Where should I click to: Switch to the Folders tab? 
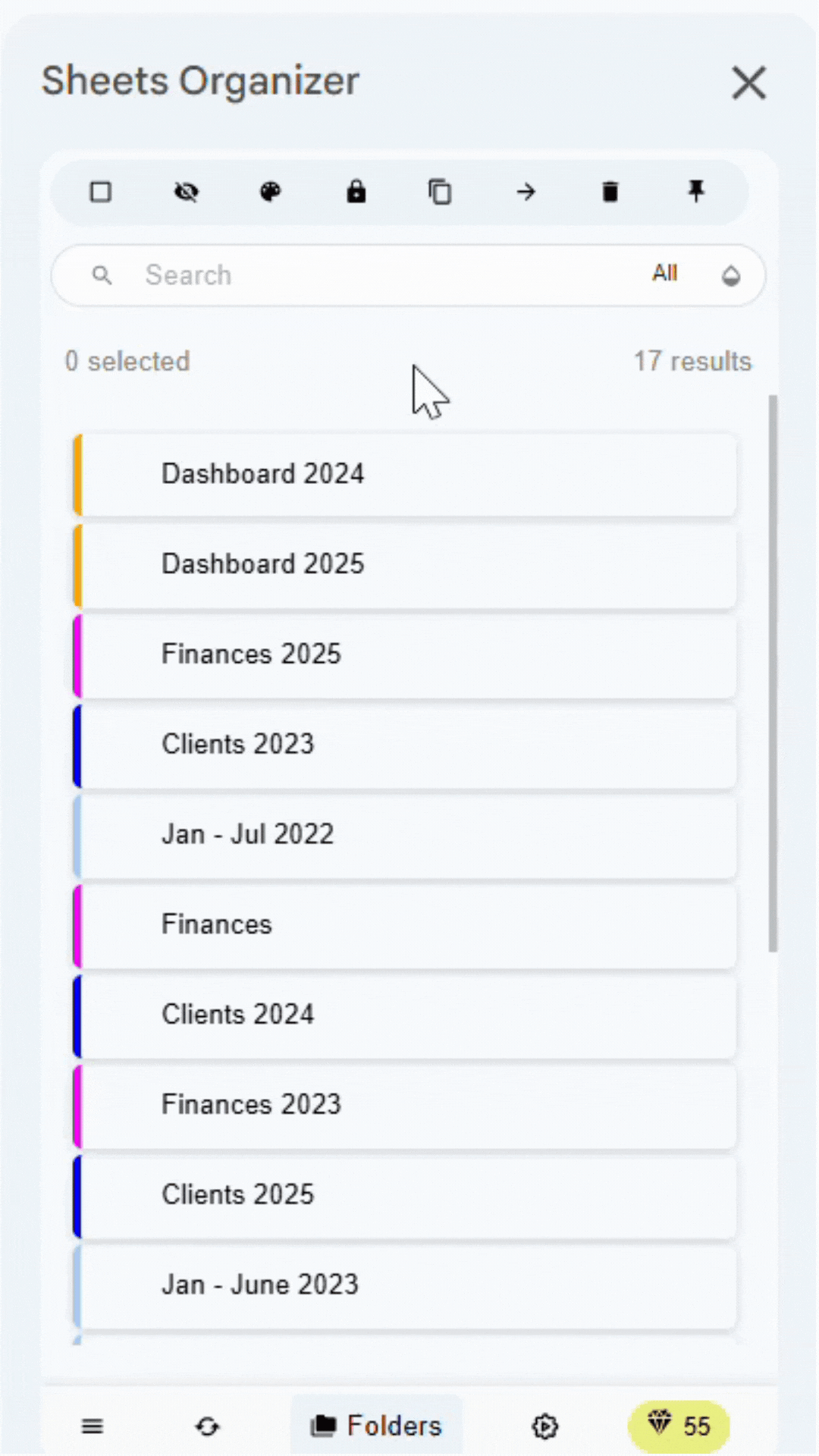(x=375, y=1426)
